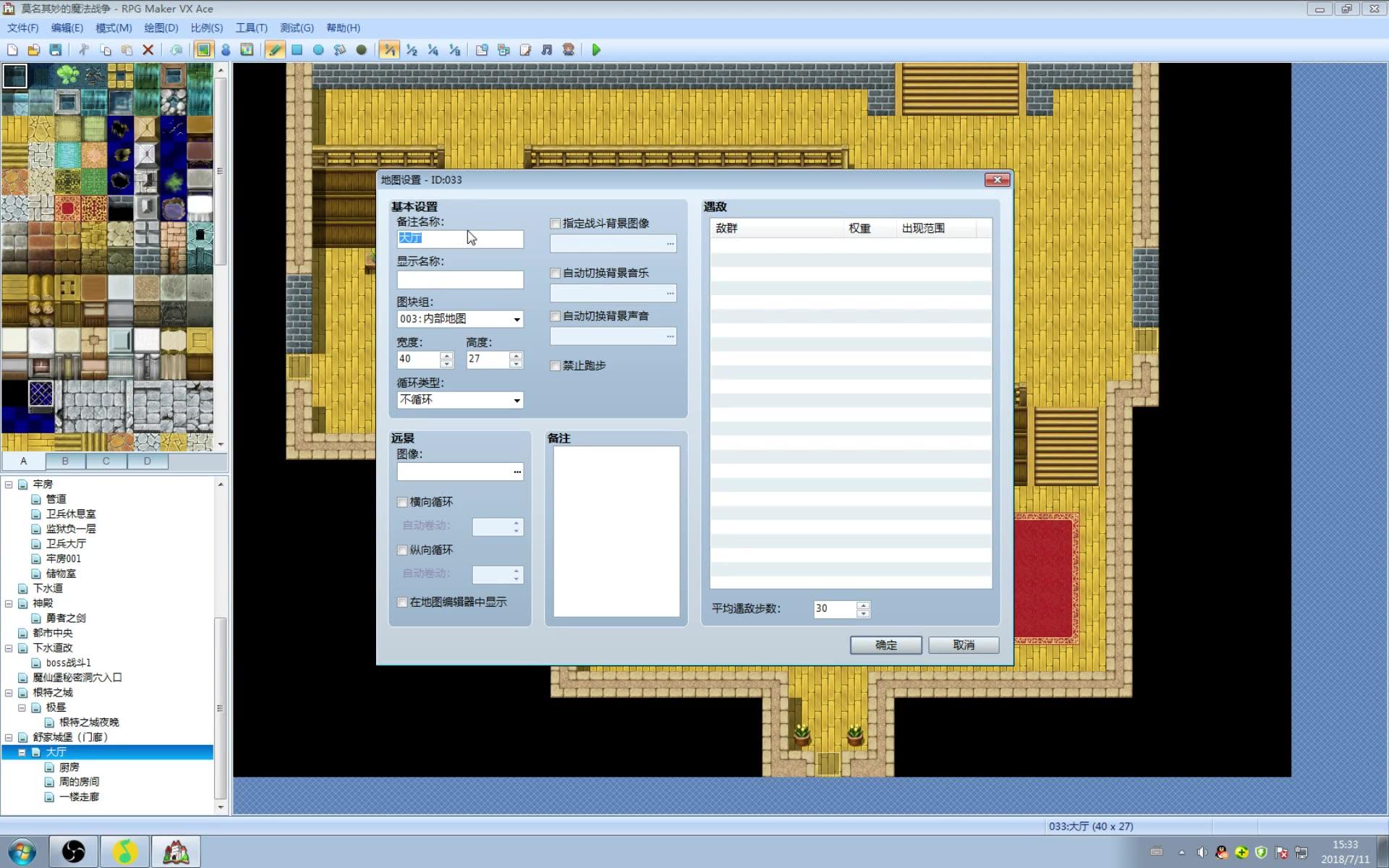This screenshot has height=868, width=1389.
Task: Switch to Region mode icon
Action: pos(247,50)
